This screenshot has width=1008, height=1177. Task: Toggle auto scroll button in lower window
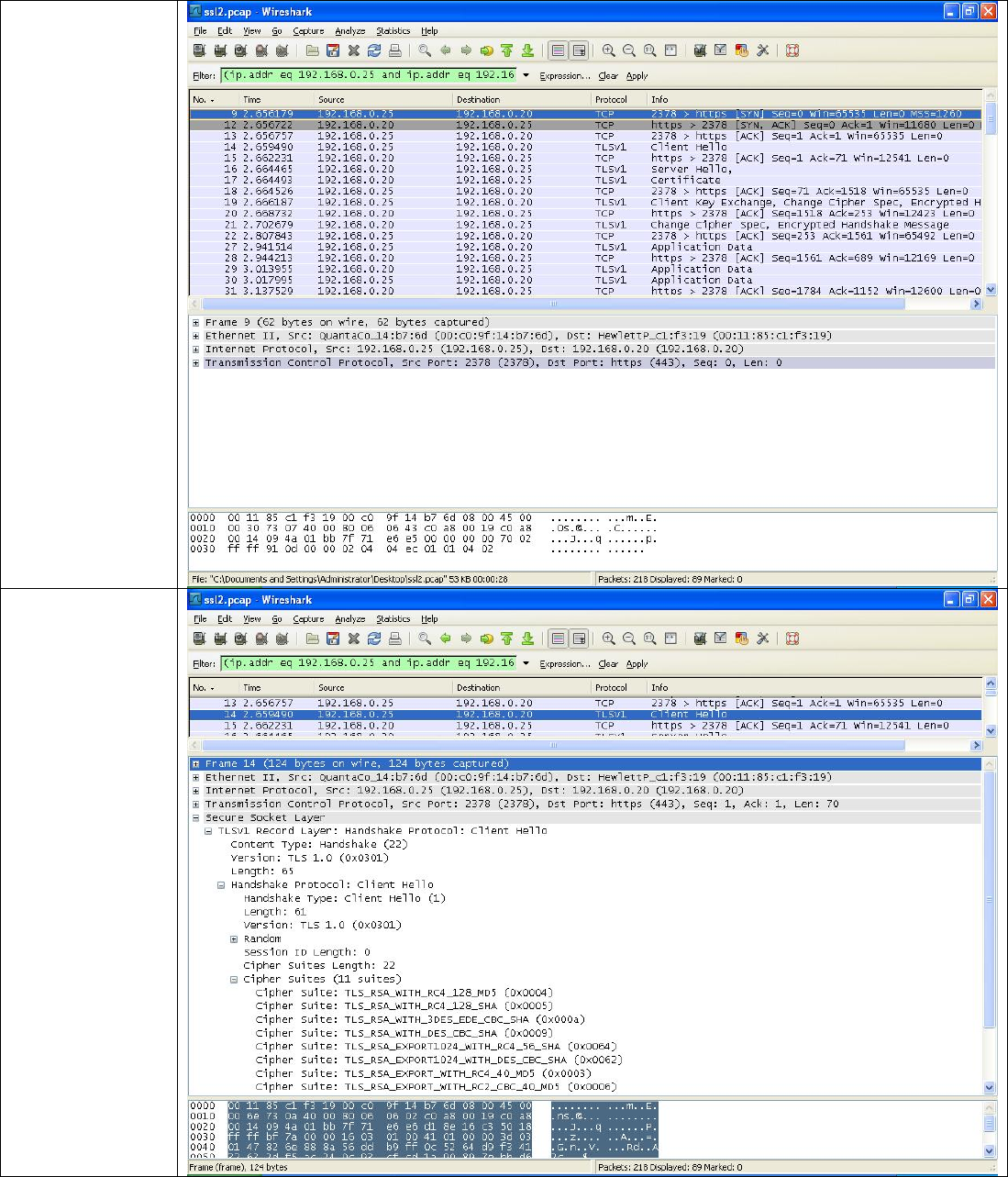click(579, 638)
